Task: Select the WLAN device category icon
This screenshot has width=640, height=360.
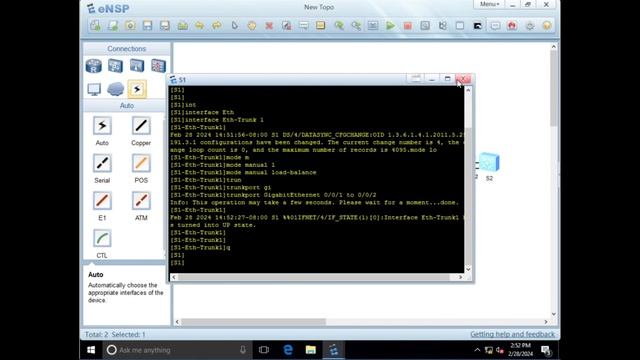Action: [137, 66]
